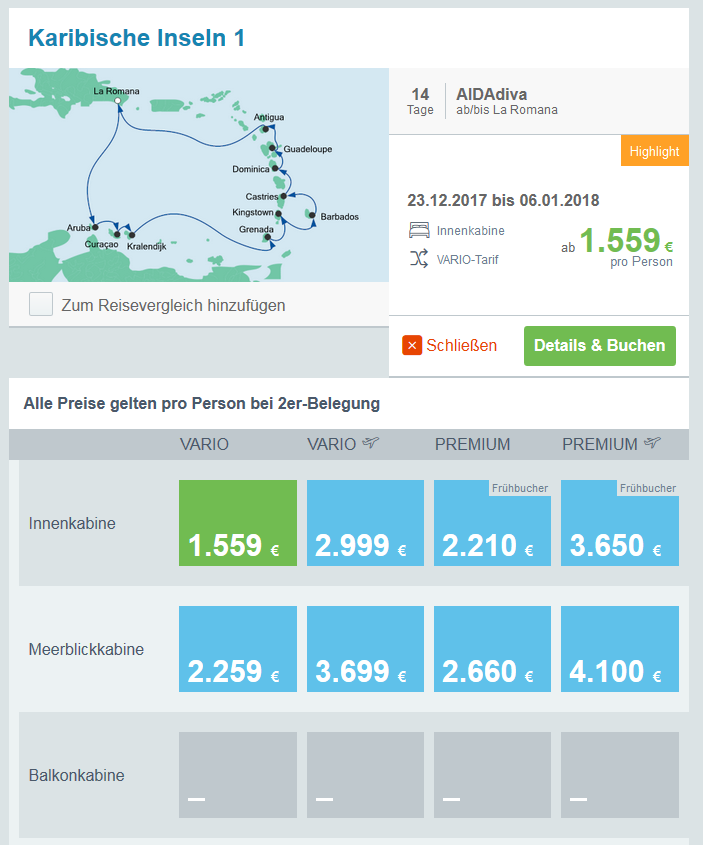Screen dimensions: 703x845
Task: Click the airplane icon beside PREMIUM header
Action: pyautogui.click(x=653, y=444)
